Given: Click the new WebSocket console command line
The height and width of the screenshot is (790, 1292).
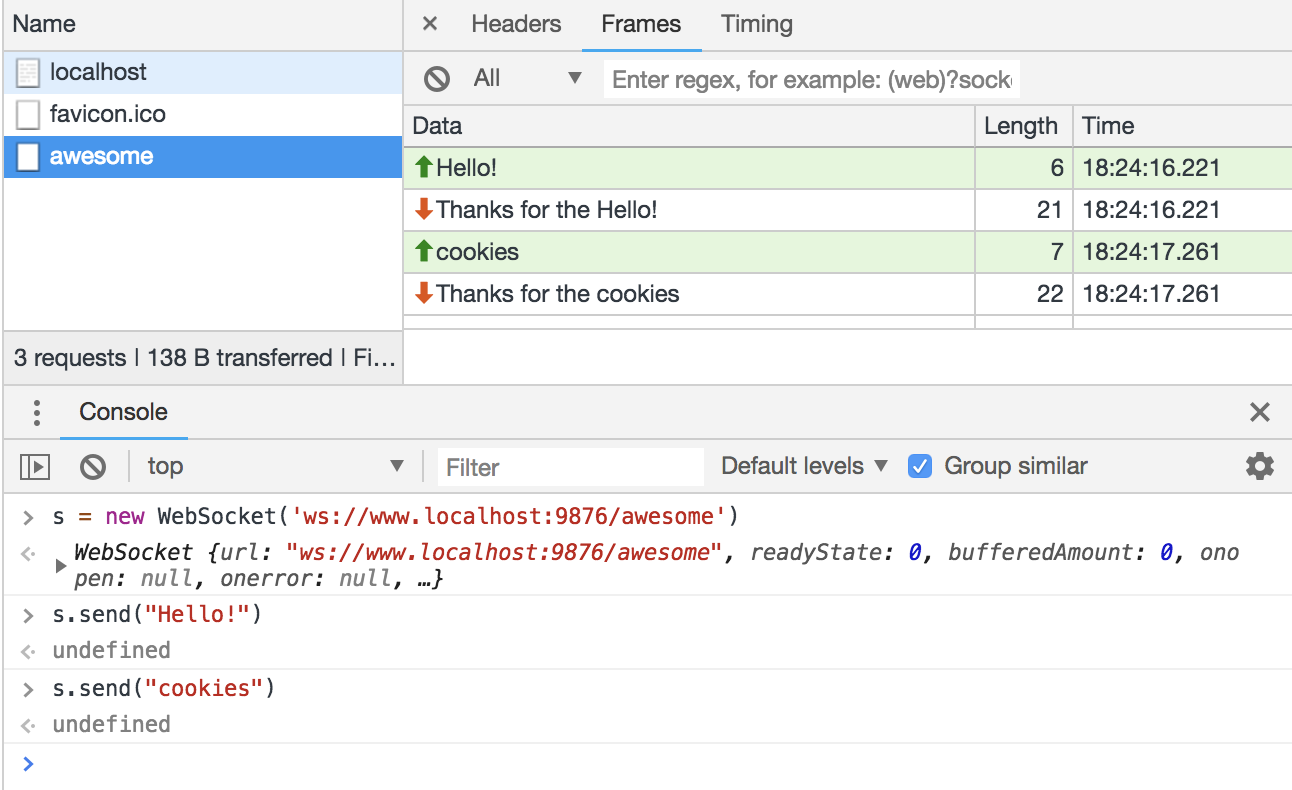Looking at the screenshot, I should [395, 517].
